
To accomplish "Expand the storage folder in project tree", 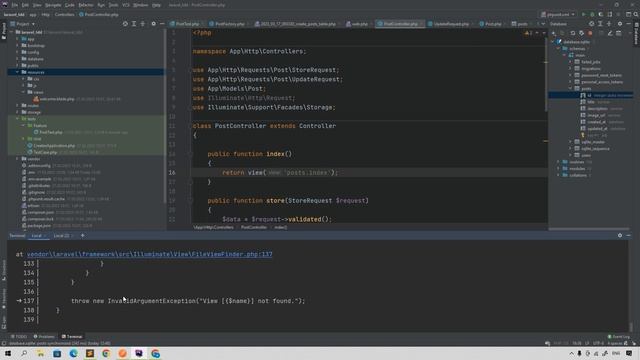I will coord(18,112).
